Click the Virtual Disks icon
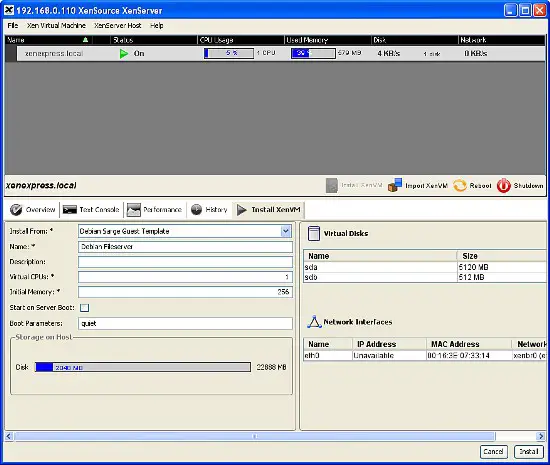This screenshot has width=550, height=465. (x=314, y=234)
